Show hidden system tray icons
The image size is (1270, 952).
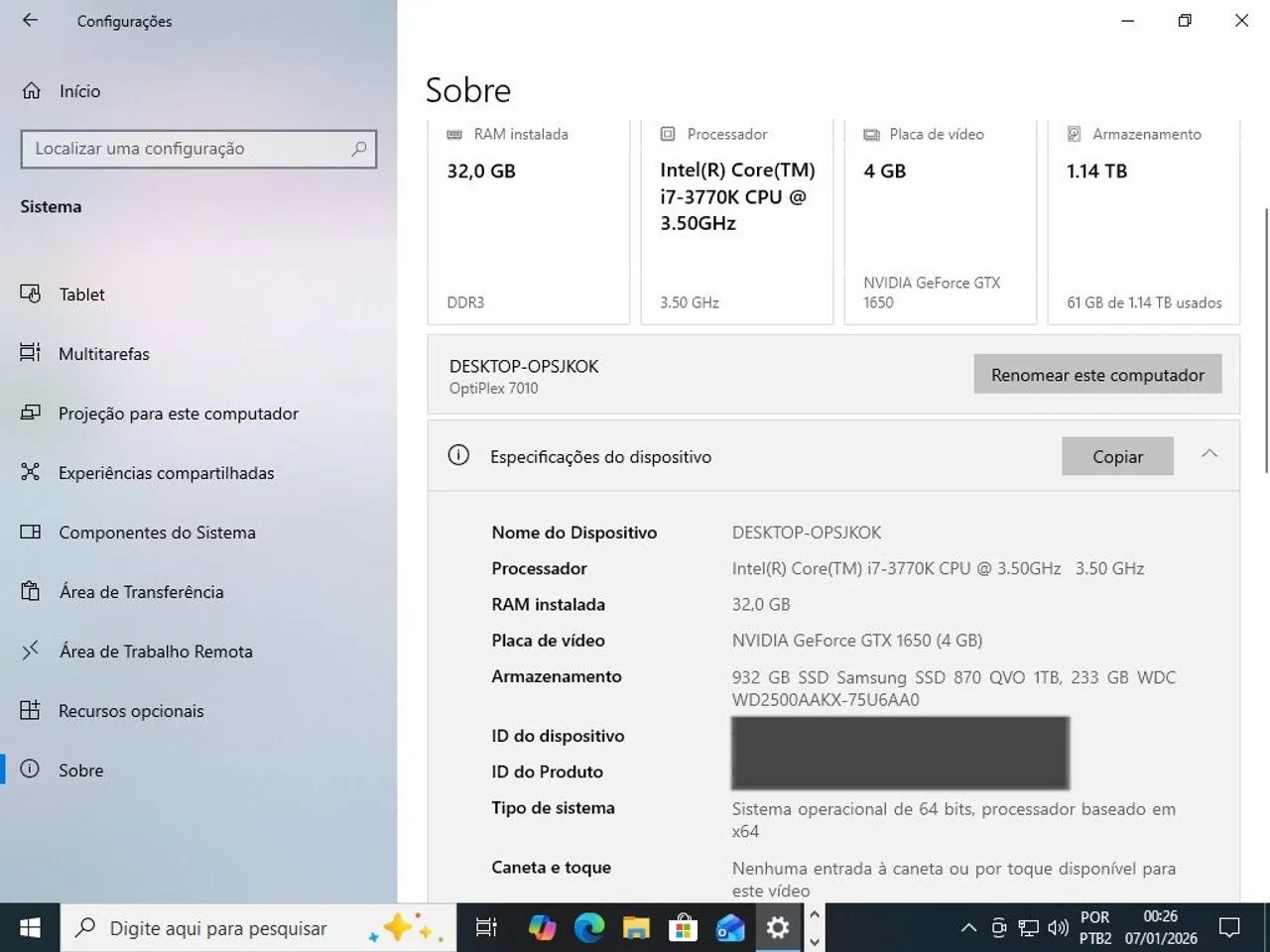click(x=968, y=928)
